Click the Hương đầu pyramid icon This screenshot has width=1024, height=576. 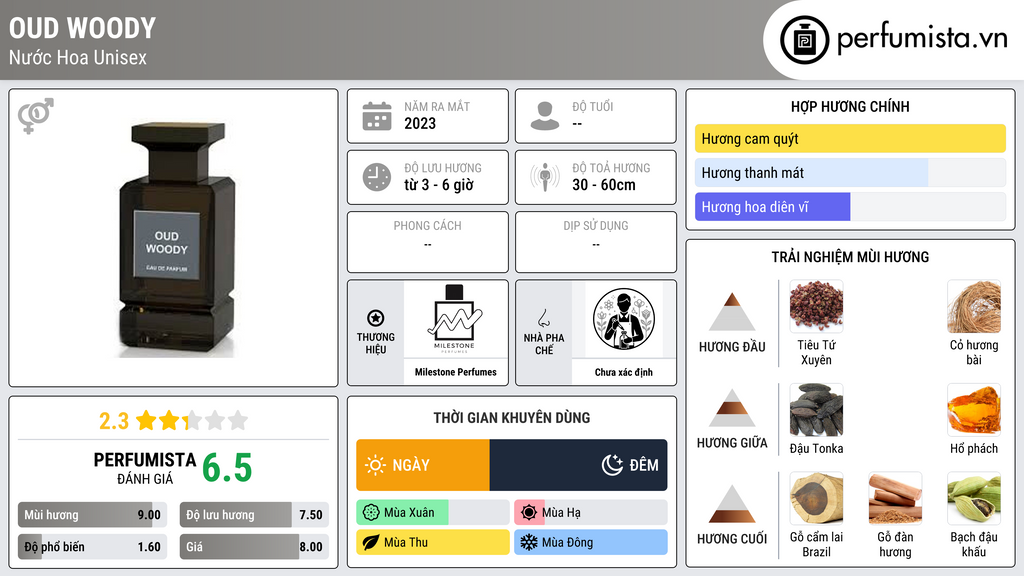coord(732,312)
